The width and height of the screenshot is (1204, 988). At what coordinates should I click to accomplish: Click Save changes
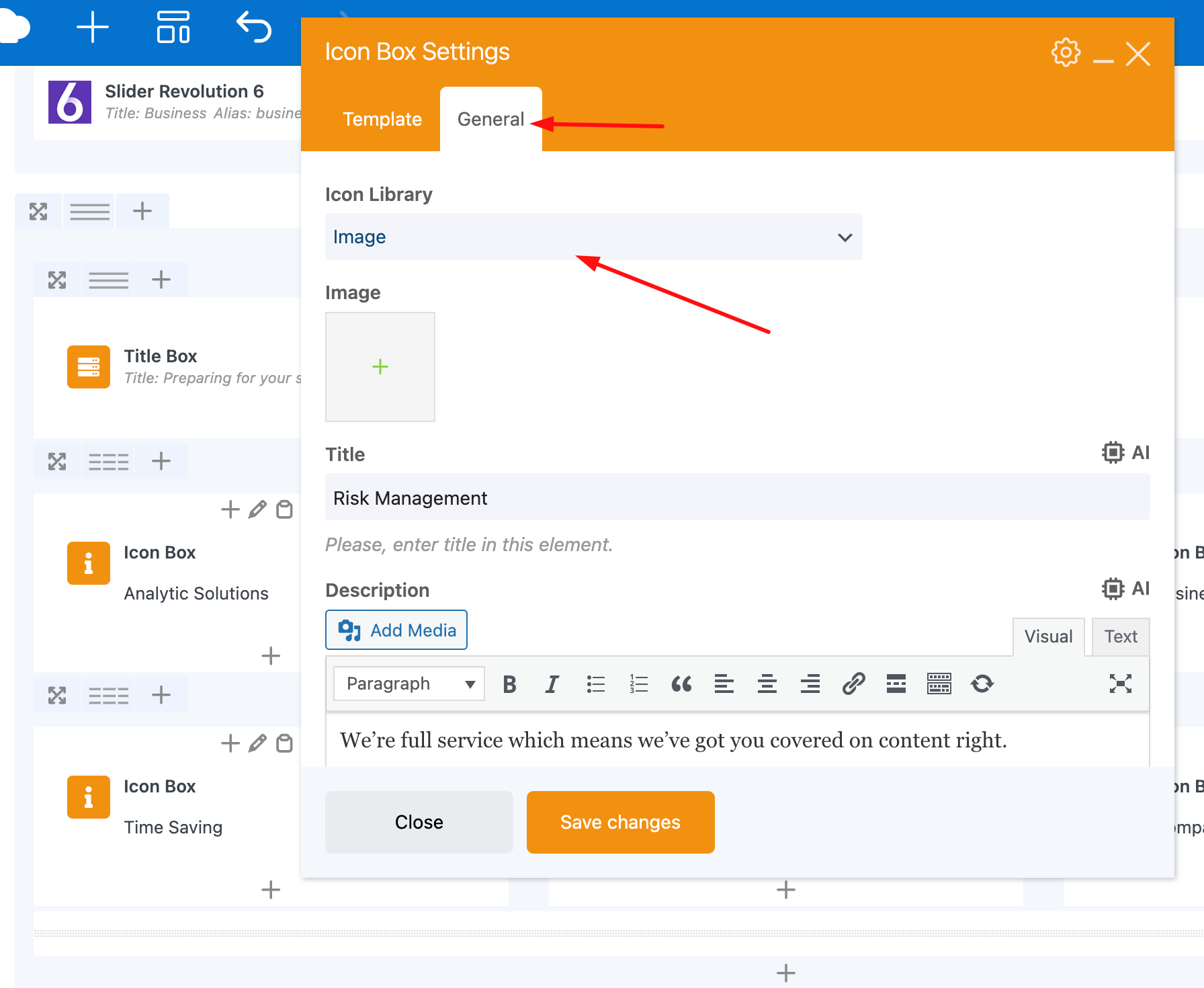pyautogui.click(x=621, y=822)
